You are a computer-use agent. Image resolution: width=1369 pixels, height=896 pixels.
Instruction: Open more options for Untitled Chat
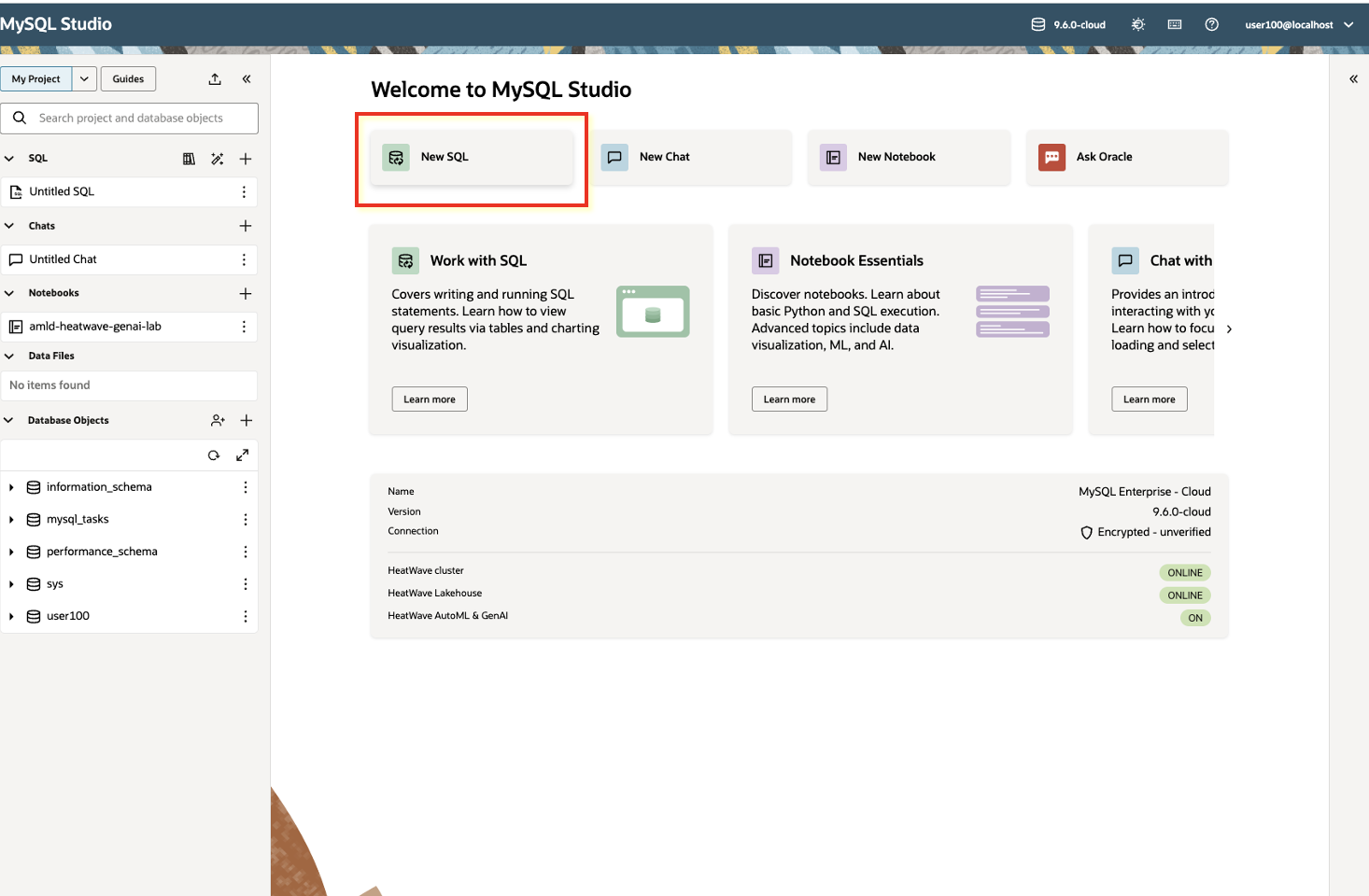[244, 259]
